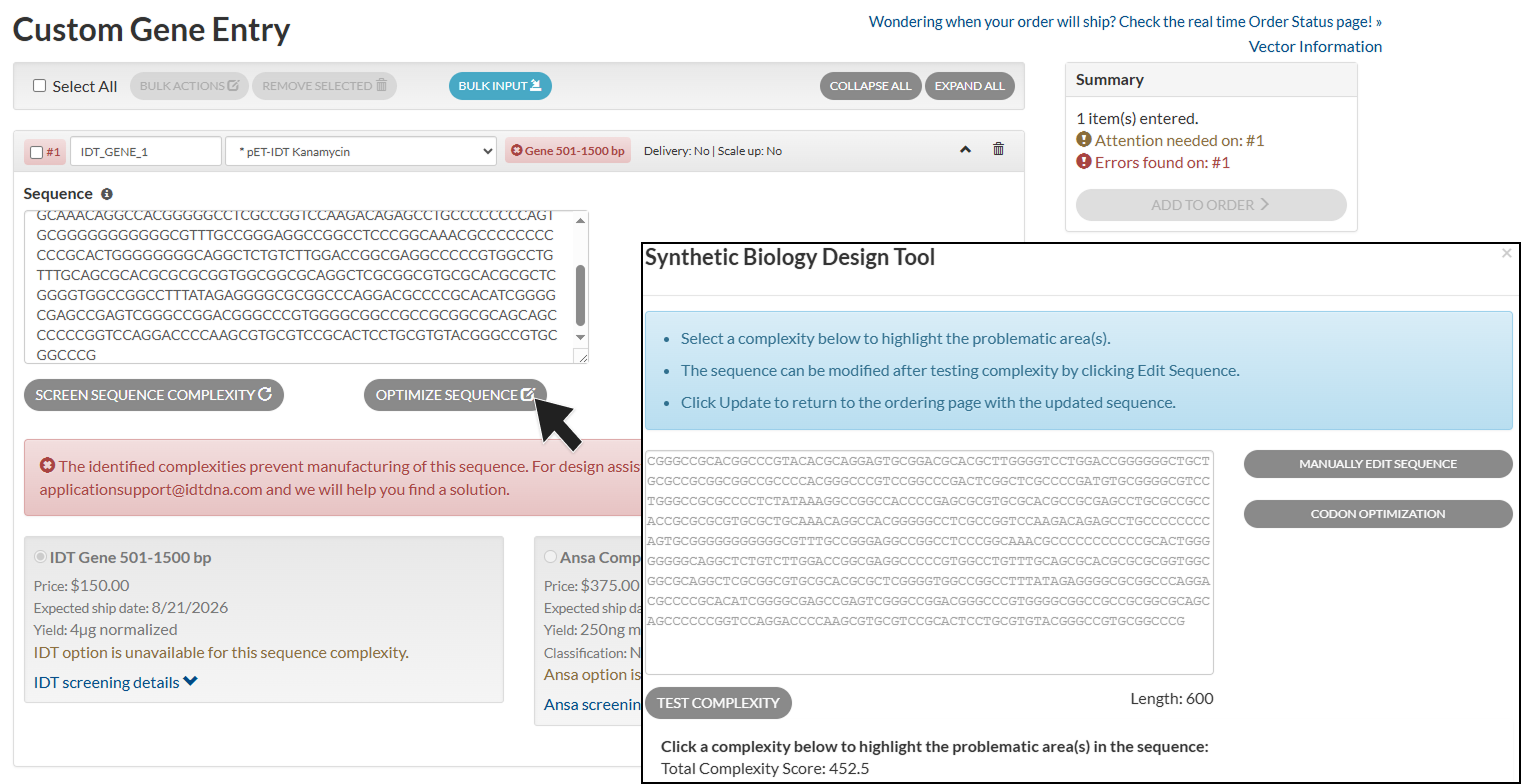The image size is (1521, 784).
Task: Click the 'Price: $150.00' text
Action: tap(82, 585)
